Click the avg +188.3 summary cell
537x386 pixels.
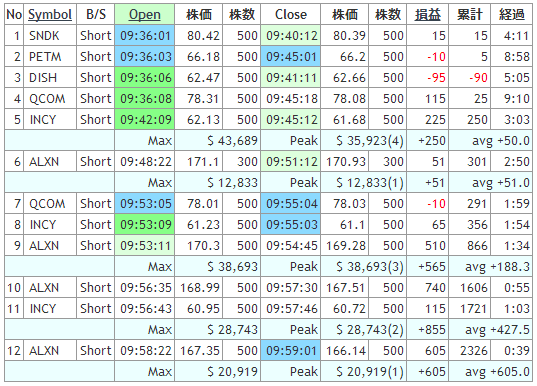(x=491, y=266)
